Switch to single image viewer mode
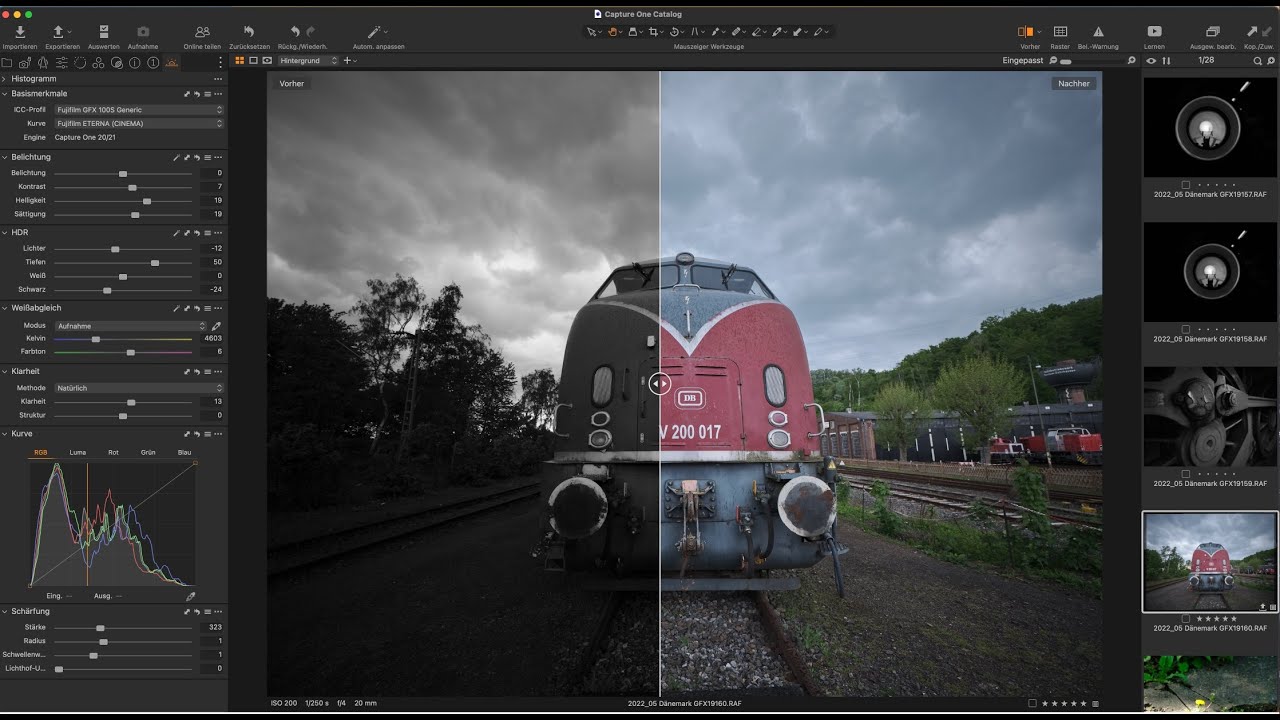Screen dimensions: 1280x720 (x=253, y=61)
